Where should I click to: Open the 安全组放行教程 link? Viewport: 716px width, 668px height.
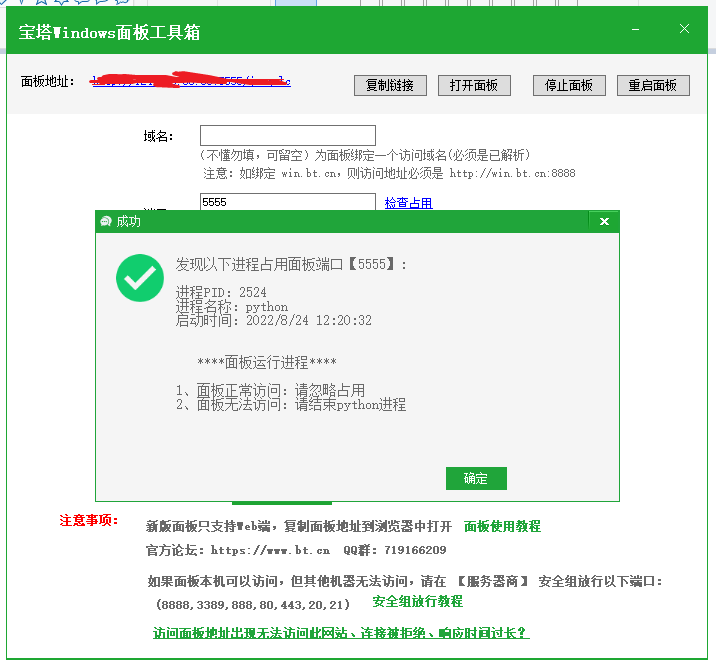[417, 601]
